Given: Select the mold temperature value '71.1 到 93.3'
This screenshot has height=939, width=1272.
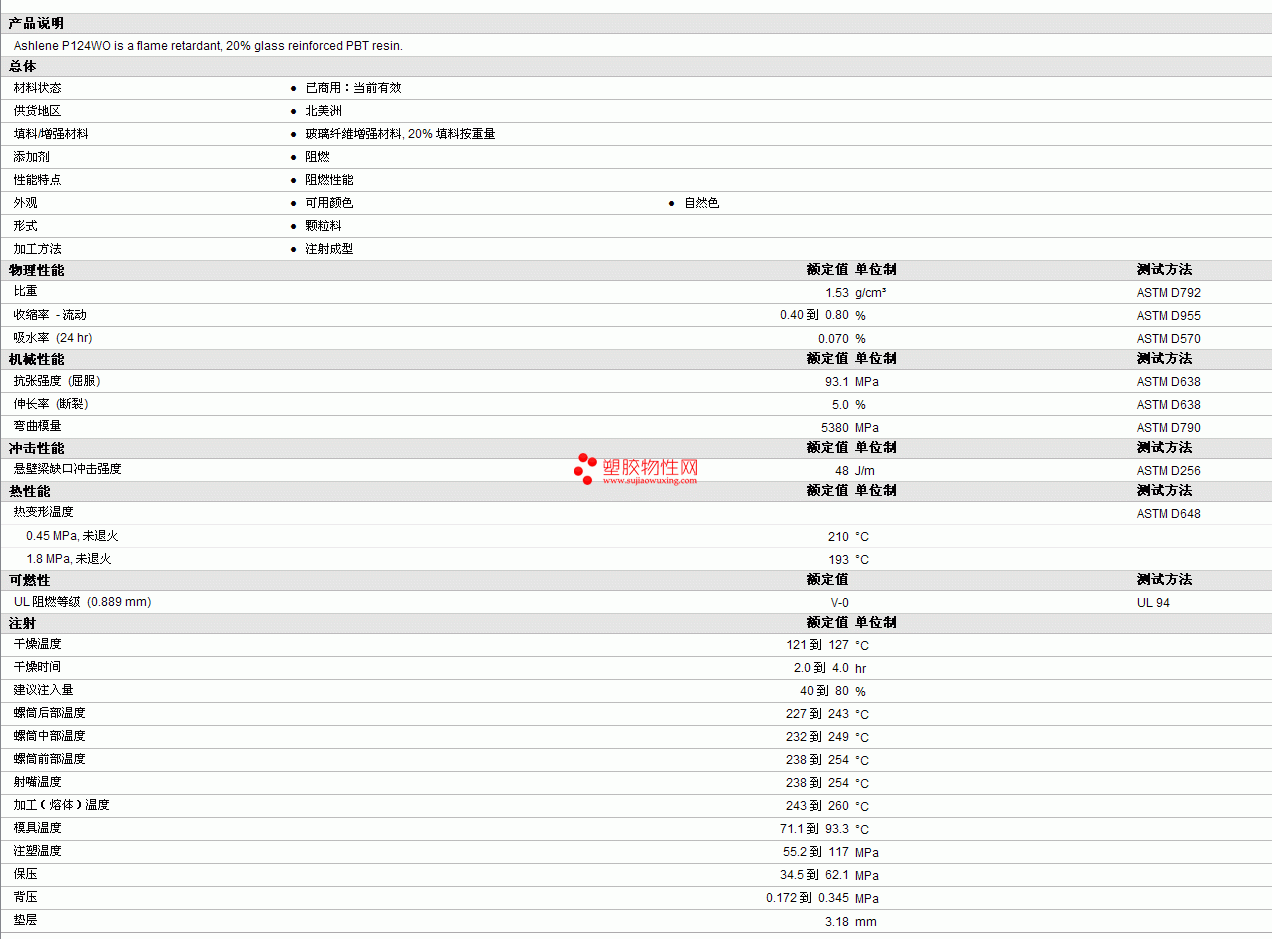Looking at the screenshot, I should tap(815, 829).
